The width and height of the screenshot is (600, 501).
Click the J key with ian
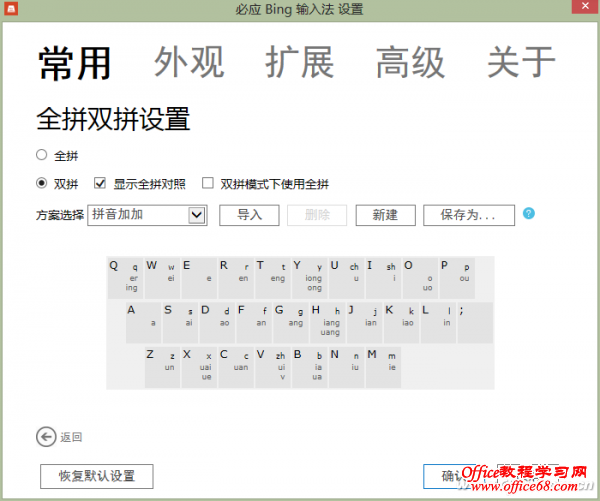pyautogui.click(x=365, y=323)
